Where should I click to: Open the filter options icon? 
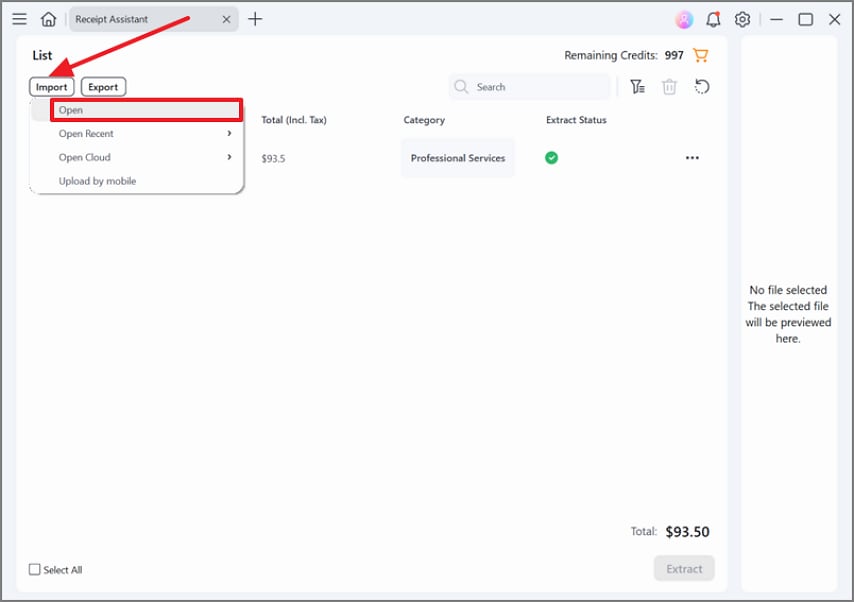point(638,87)
